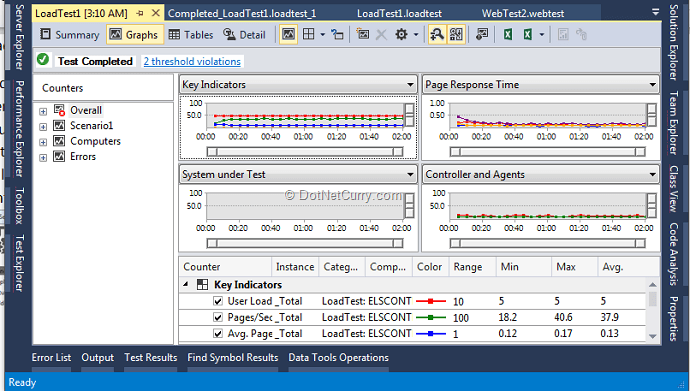This screenshot has height=391, width=690.
Task: Open the gear options dropdown arrow
Action: [416, 34]
